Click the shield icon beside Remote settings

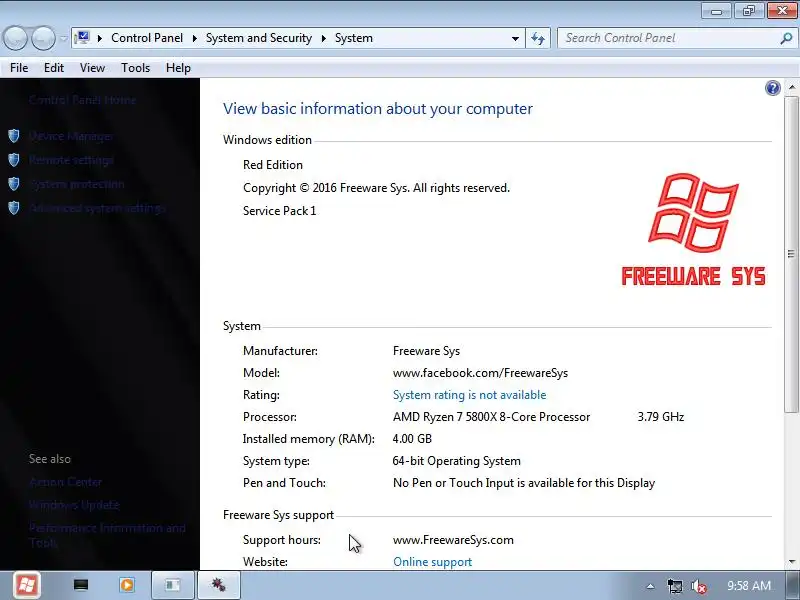14,160
